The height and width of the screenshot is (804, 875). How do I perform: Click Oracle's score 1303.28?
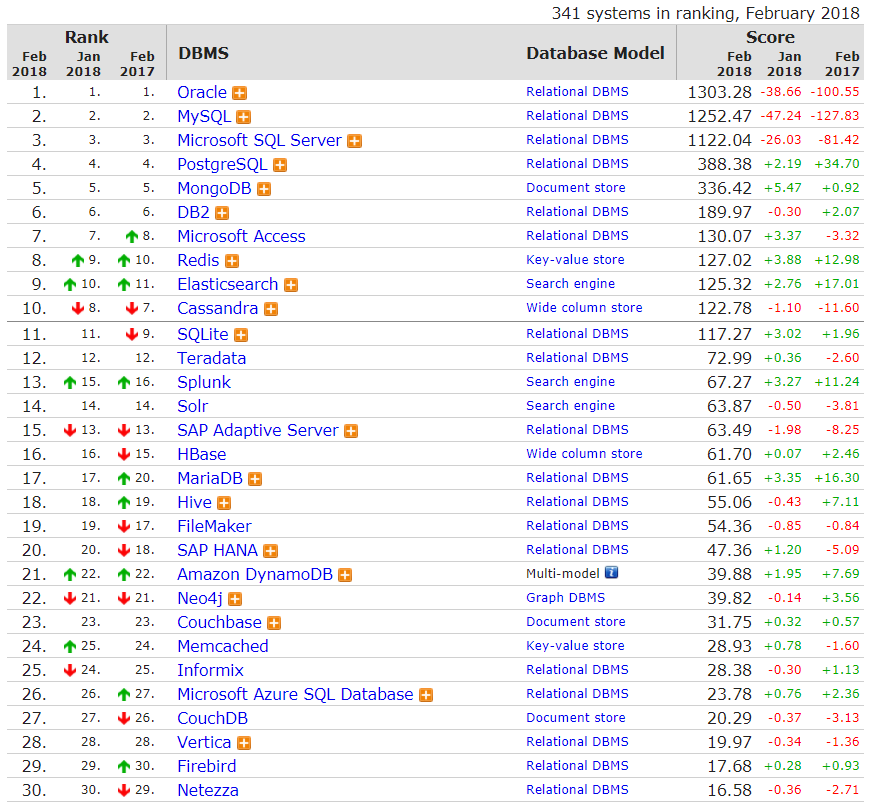pyautogui.click(x=719, y=92)
